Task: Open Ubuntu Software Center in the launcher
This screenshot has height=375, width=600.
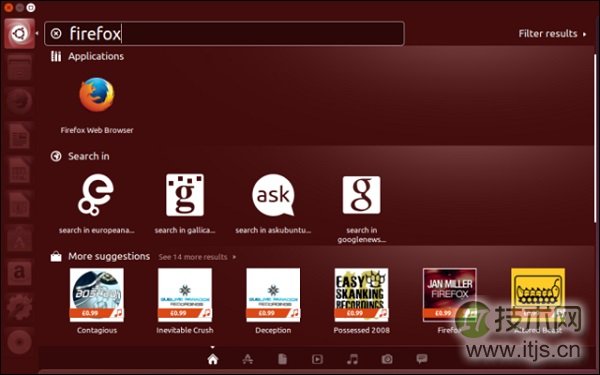Action: 20,238
